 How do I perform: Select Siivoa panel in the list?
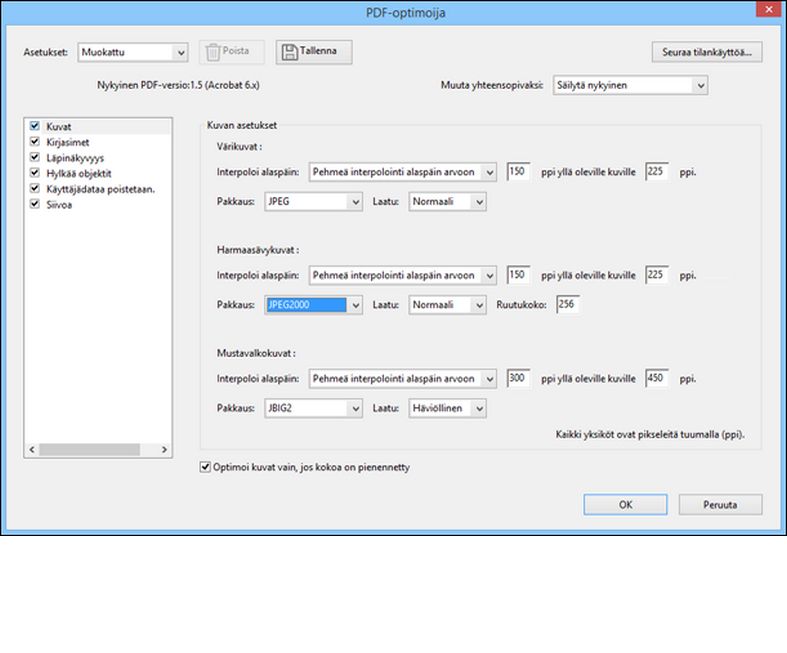pos(59,205)
